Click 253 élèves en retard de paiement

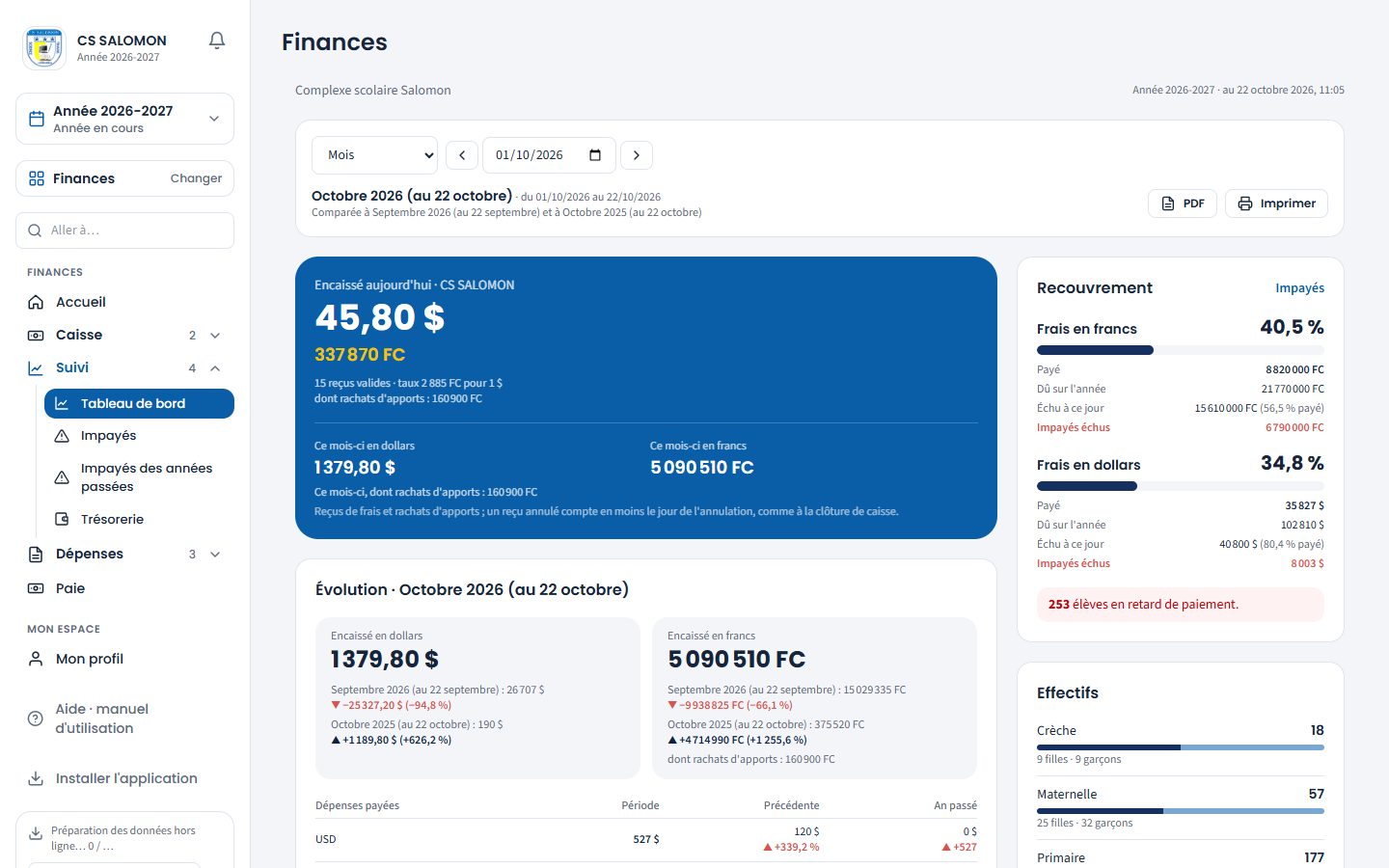[1181, 605]
